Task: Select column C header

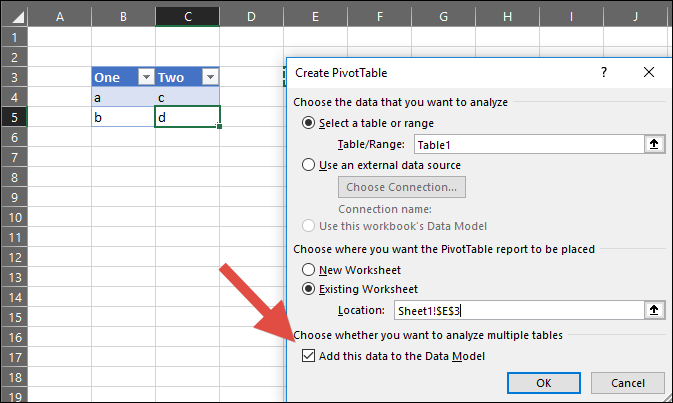Action: (188, 16)
